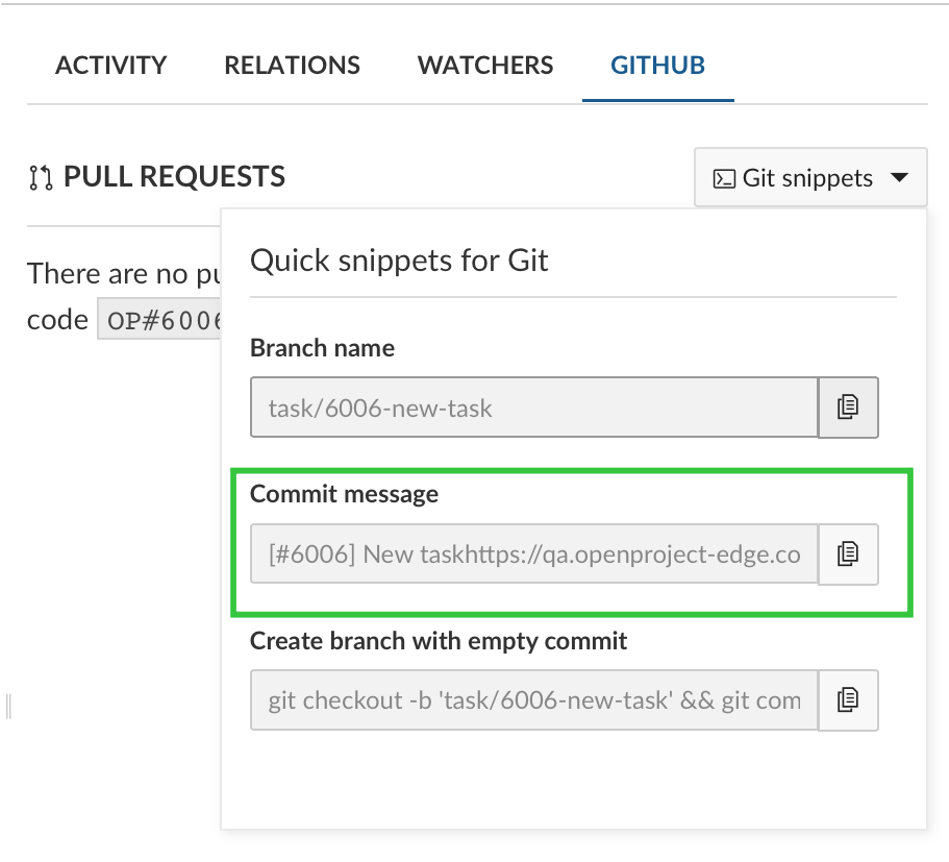Click the "Branch name" label
This screenshot has width=949, height=862.
322,348
